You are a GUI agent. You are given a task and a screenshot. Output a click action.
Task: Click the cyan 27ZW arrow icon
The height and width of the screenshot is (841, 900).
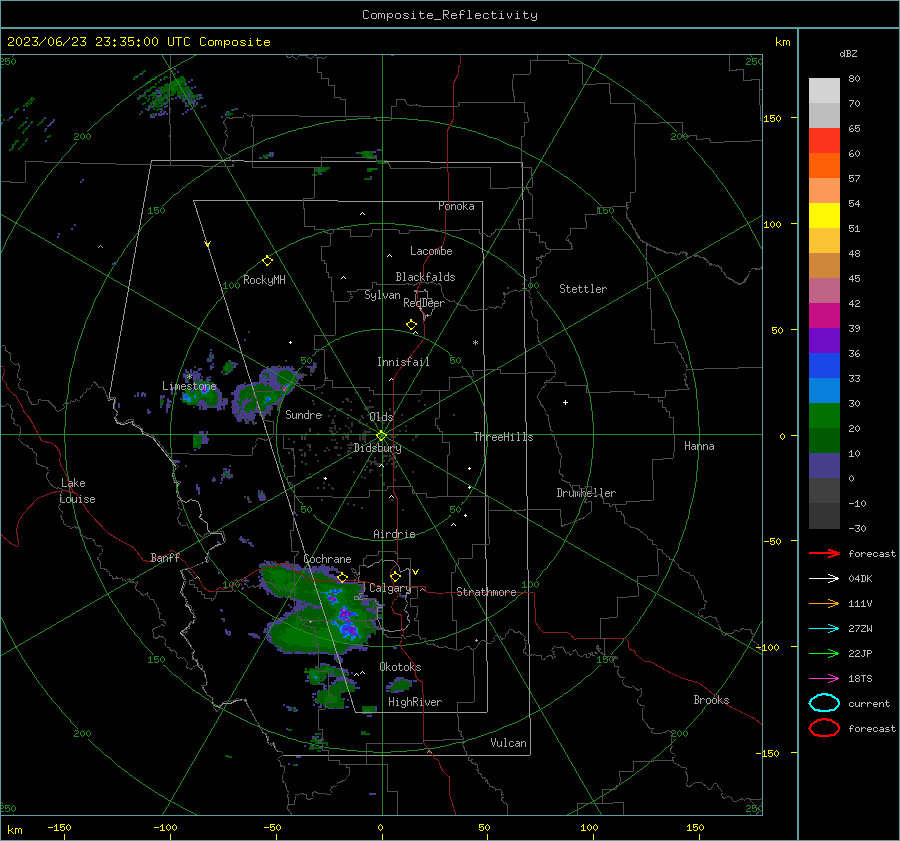pos(824,629)
